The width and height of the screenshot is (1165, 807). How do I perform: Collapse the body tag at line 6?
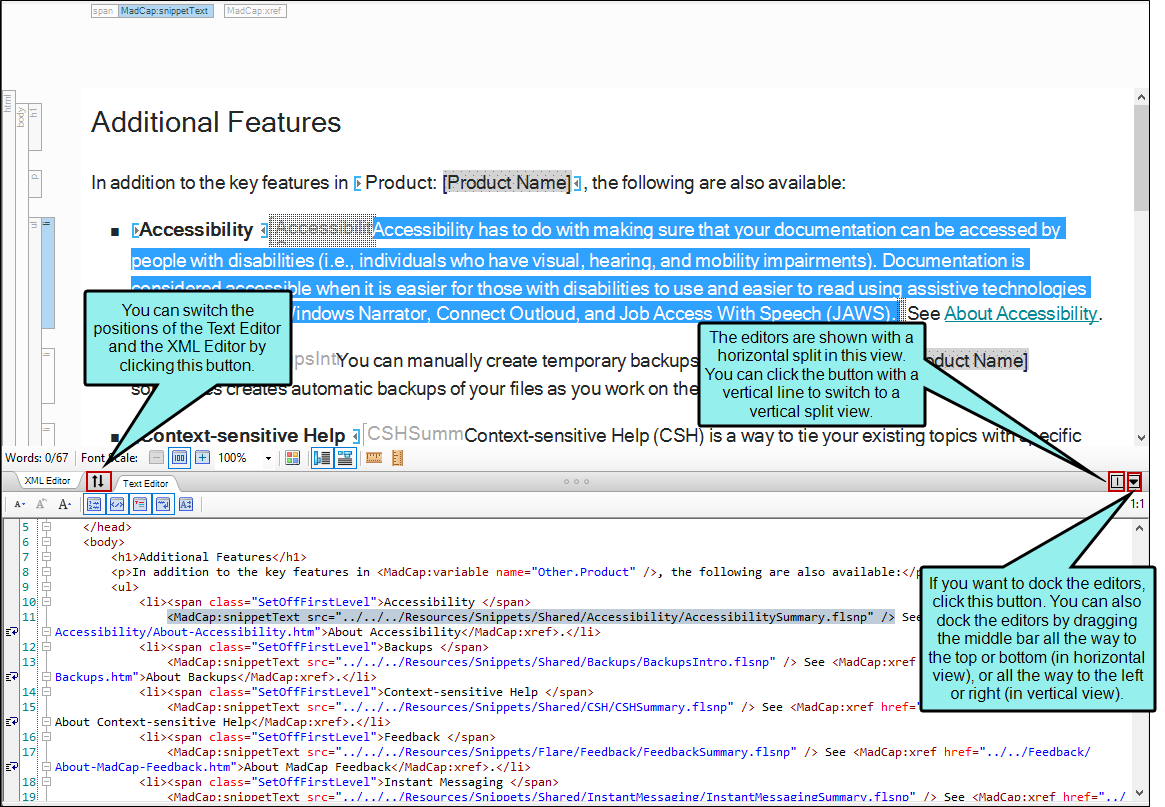46,542
